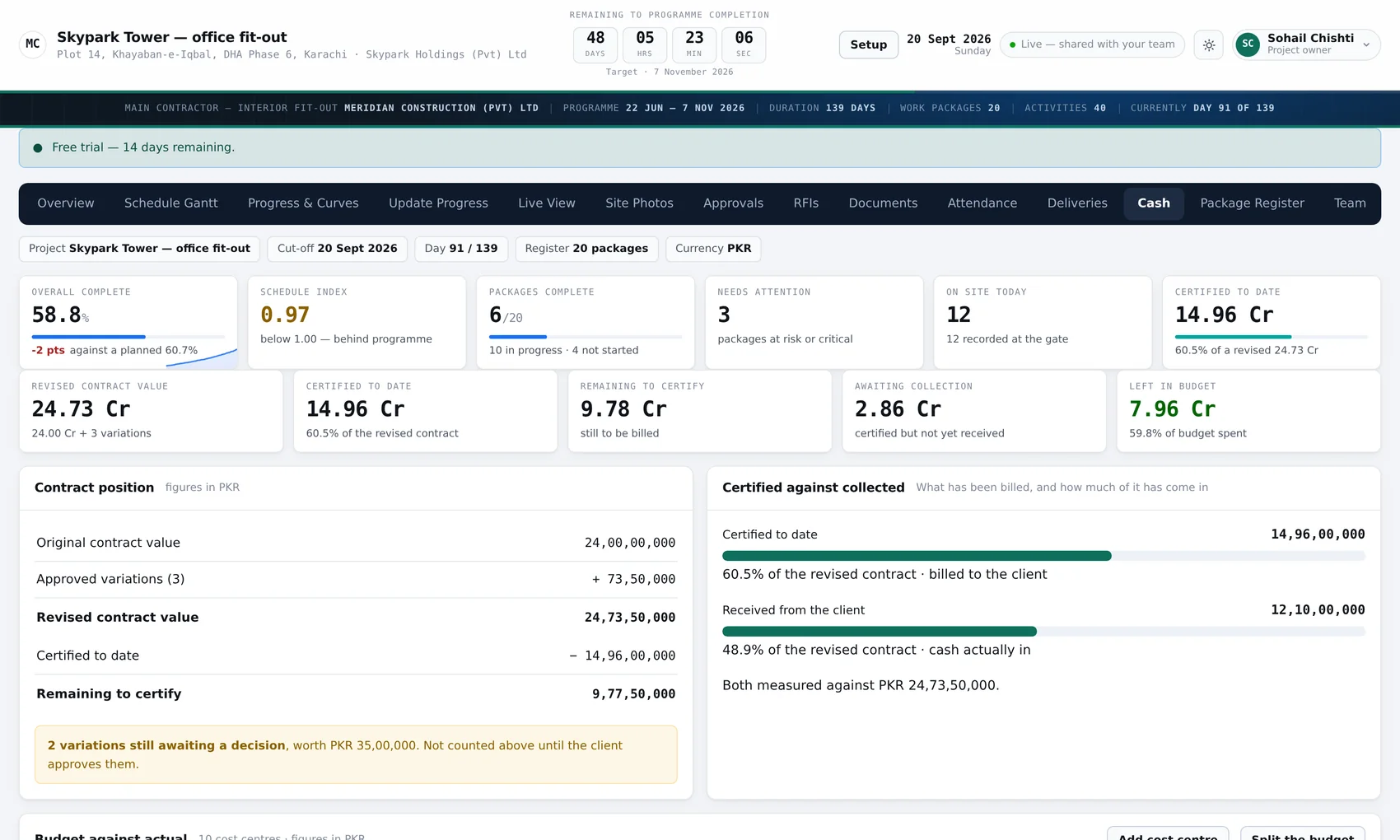The height and width of the screenshot is (840, 1400).
Task: Expand the Sohail Chishti account chevron
Action: [x=1366, y=44]
